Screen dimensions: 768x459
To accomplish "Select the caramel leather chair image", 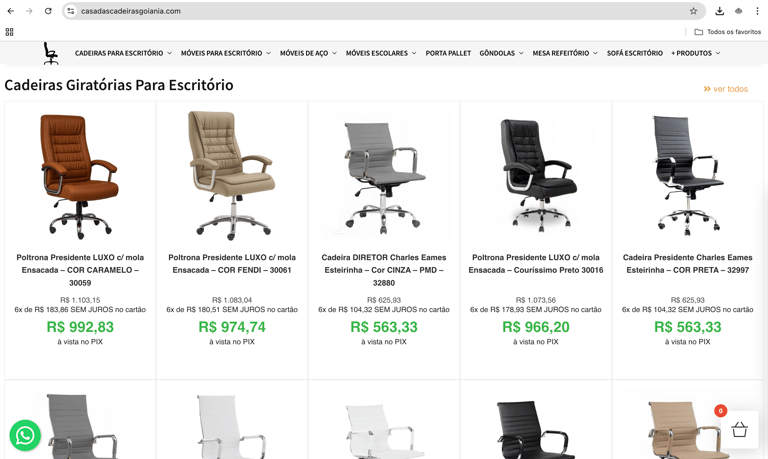I will [x=80, y=176].
